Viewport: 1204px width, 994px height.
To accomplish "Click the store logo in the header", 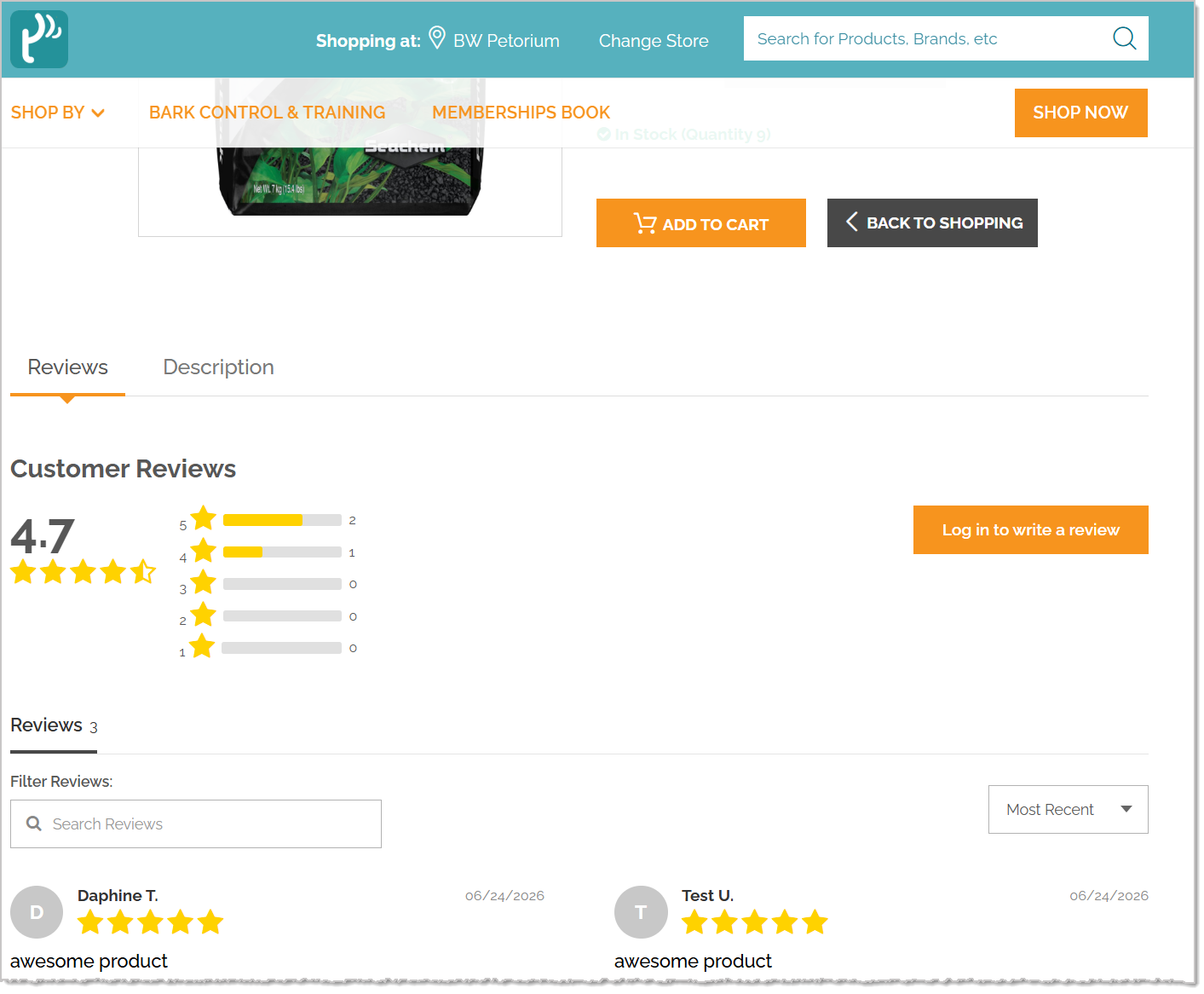I will (39, 39).
